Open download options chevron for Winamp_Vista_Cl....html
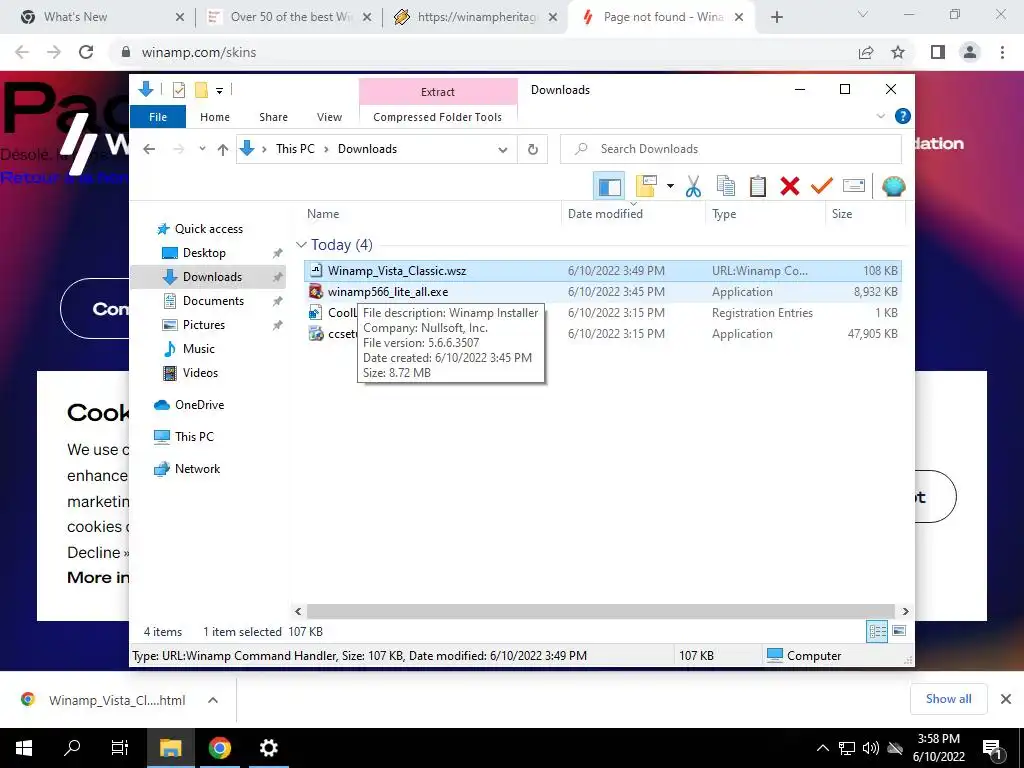Viewport: 1024px width, 768px height. tap(212, 700)
